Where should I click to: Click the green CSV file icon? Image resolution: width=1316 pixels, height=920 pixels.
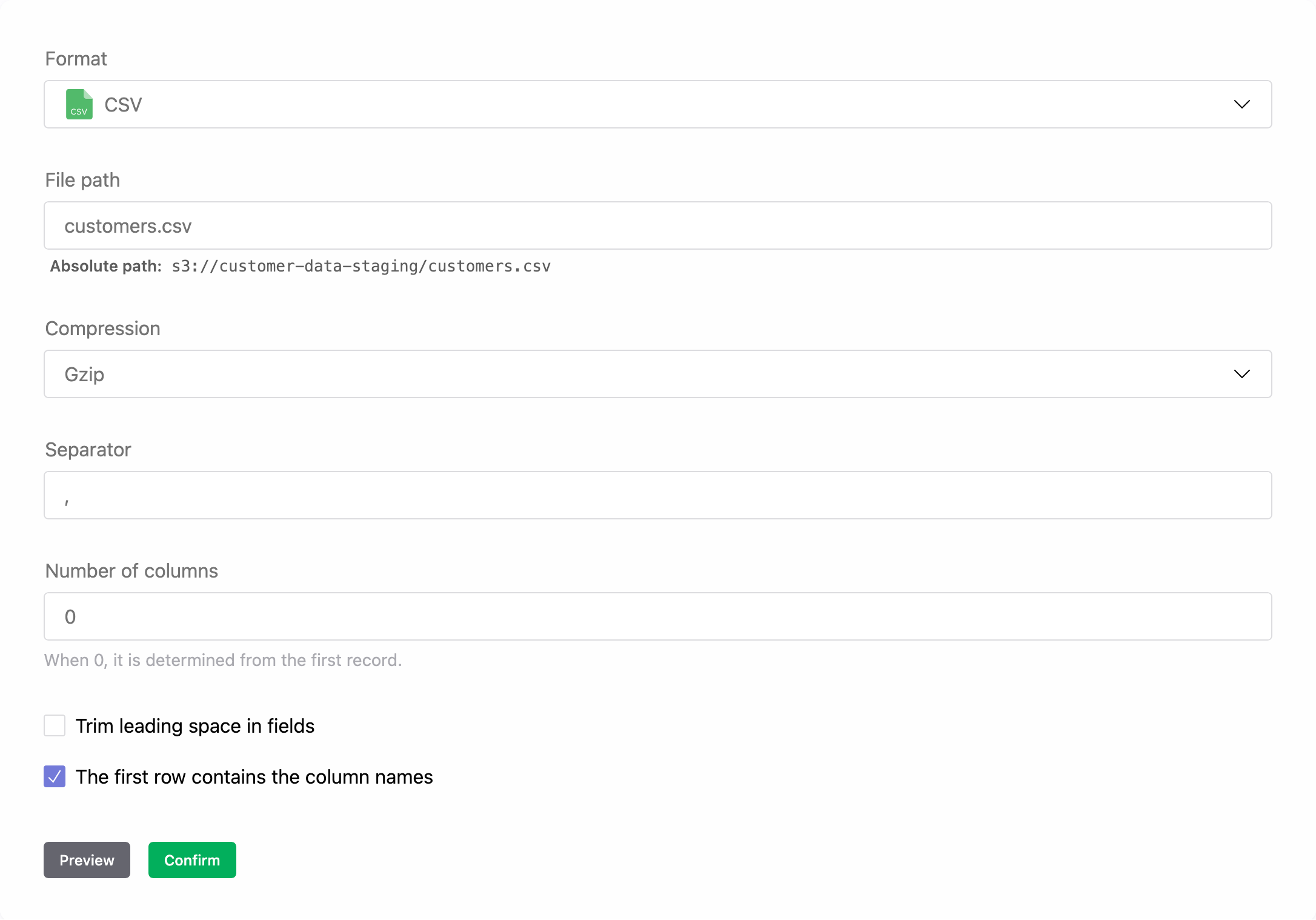point(79,104)
